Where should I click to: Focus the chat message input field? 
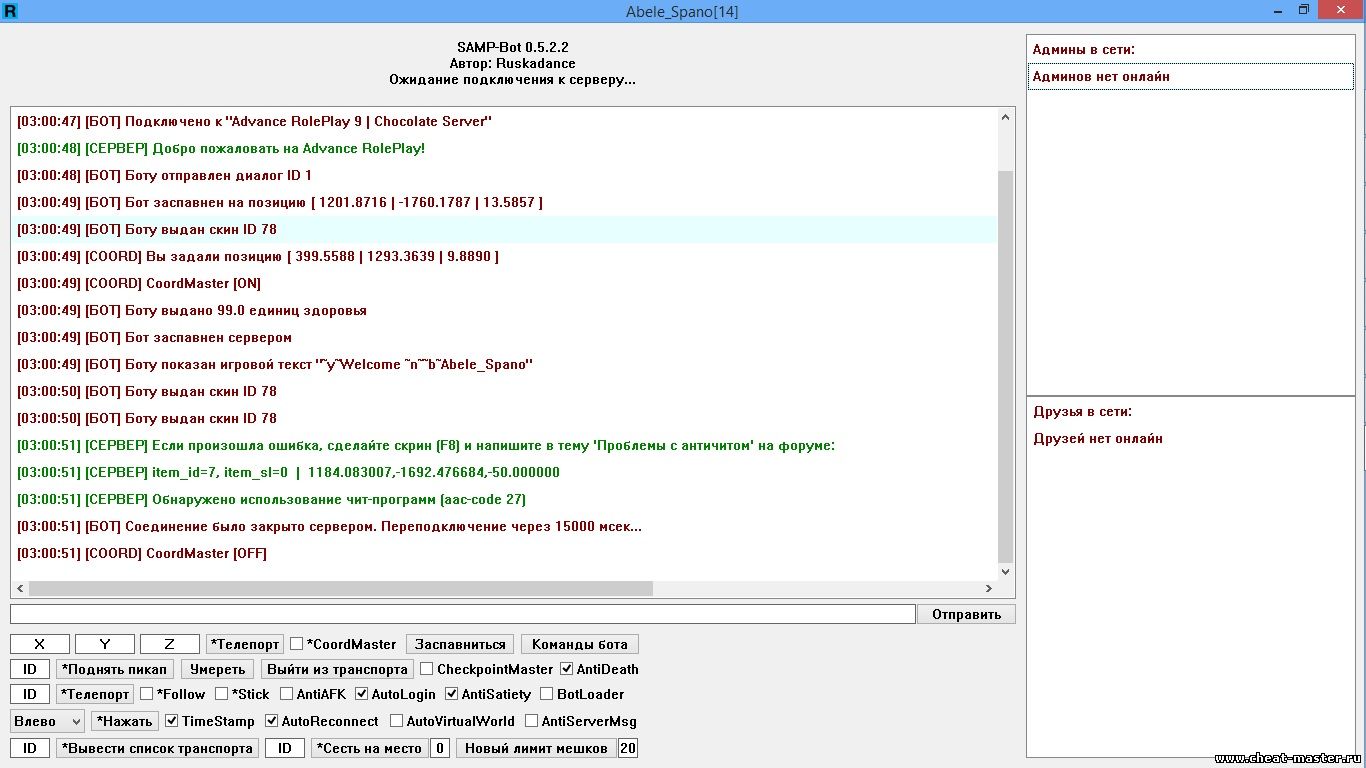pos(463,614)
